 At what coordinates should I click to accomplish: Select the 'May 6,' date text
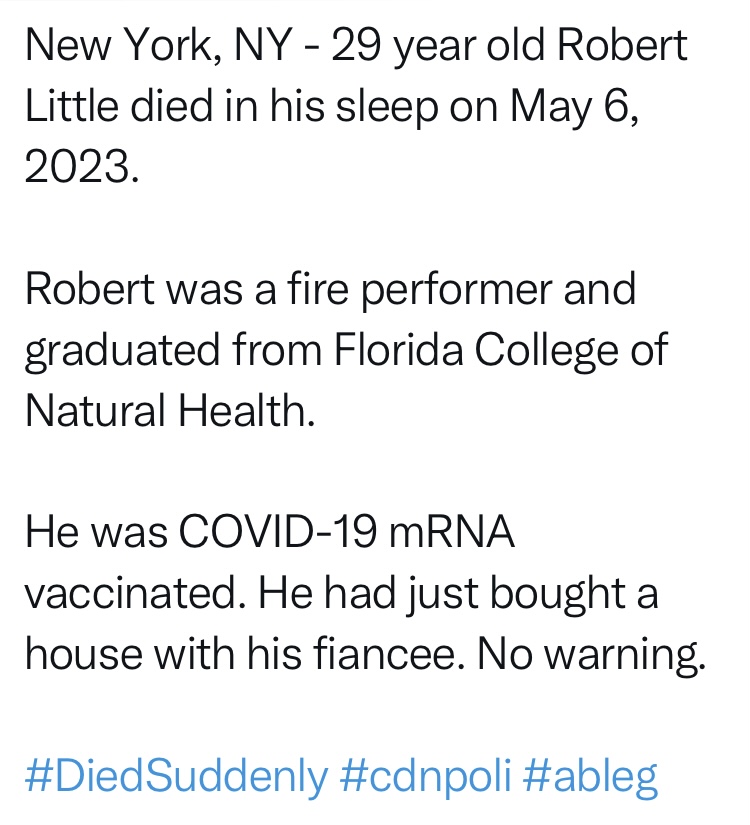pyautogui.click(x=575, y=107)
